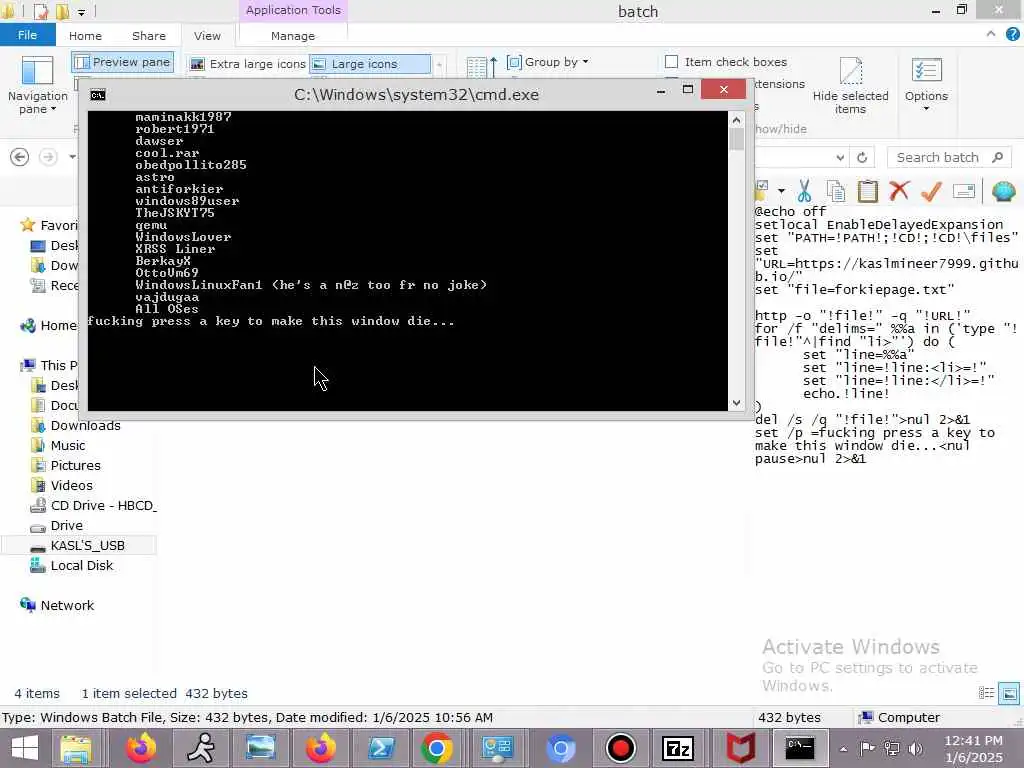The image size is (1024, 768).
Task: Click the refresh button beside address bar
Action: pyautogui.click(x=862, y=157)
